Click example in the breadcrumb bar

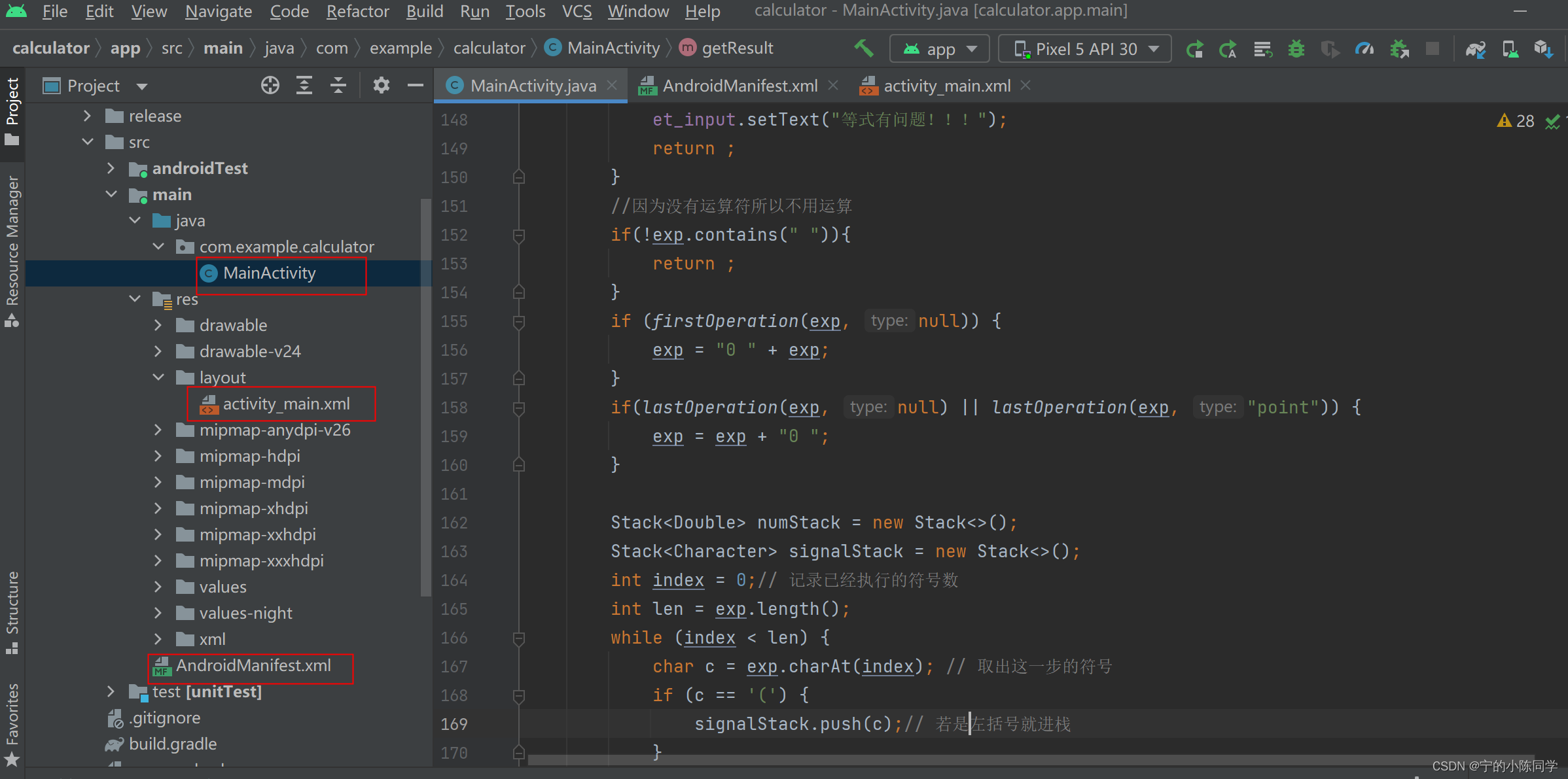[x=401, y=48]
